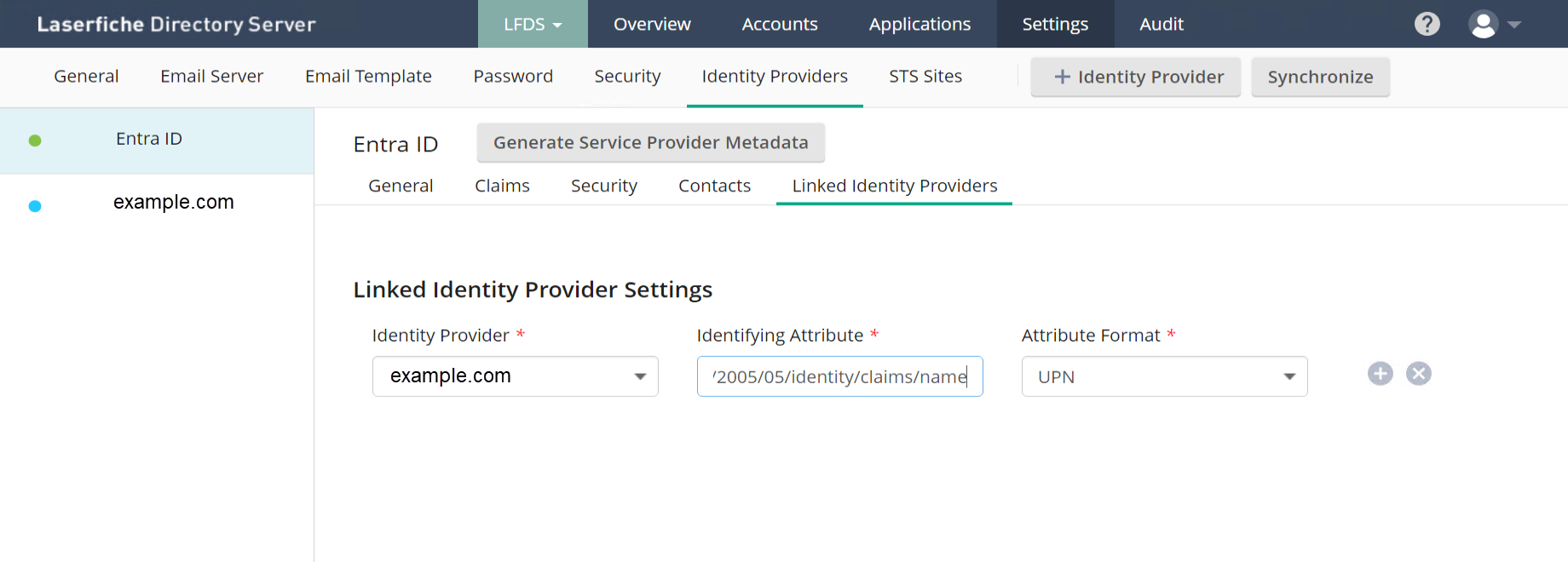This screenshot has width=1568, height=562.
Task: Open the Settings top menu
Action: pyautogui.click(x=1055, y=24)
